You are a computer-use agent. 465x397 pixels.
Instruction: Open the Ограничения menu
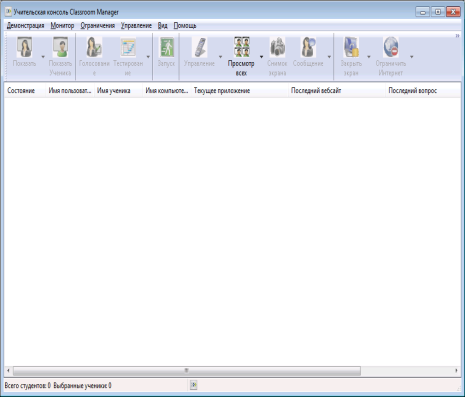[x=98, y=25]
